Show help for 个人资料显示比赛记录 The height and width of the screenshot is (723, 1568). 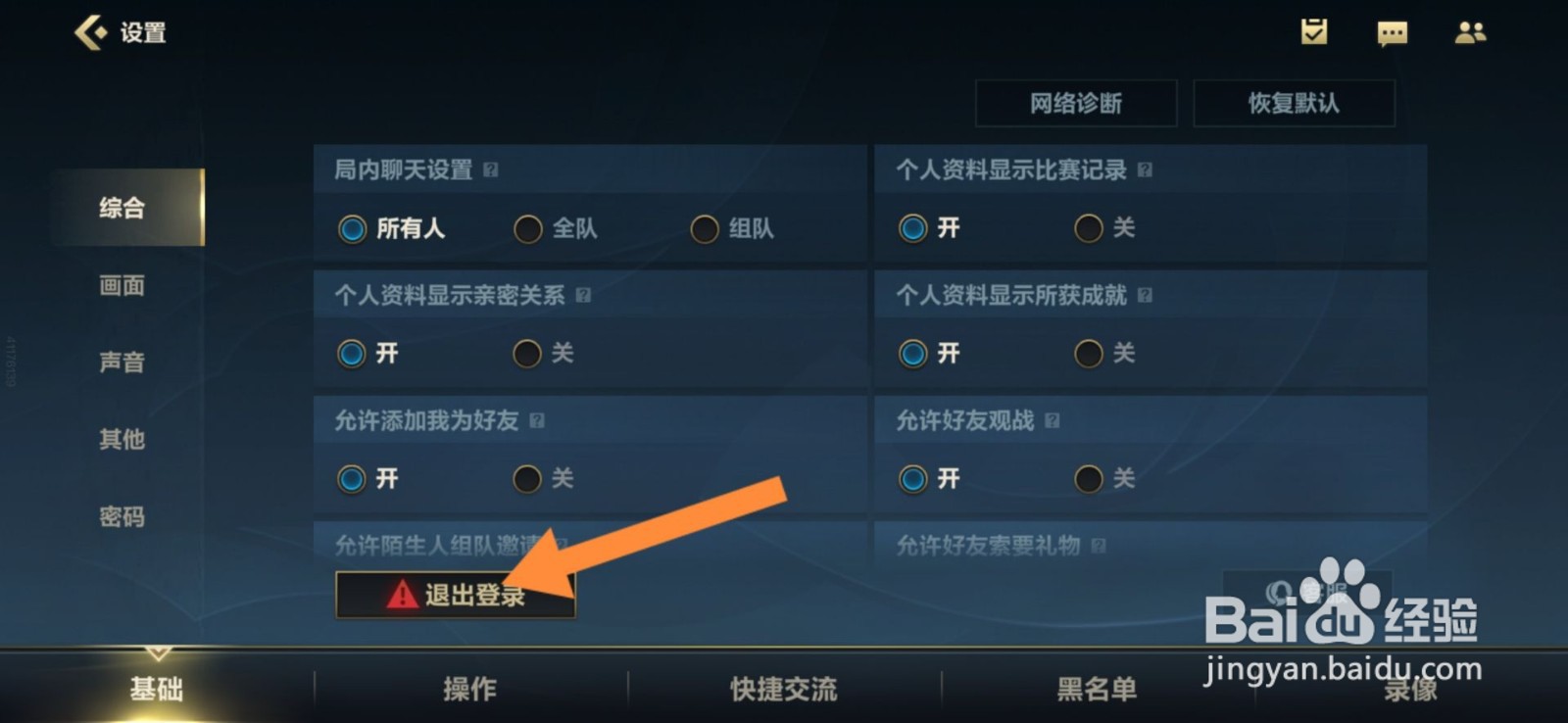[1145, 169]
